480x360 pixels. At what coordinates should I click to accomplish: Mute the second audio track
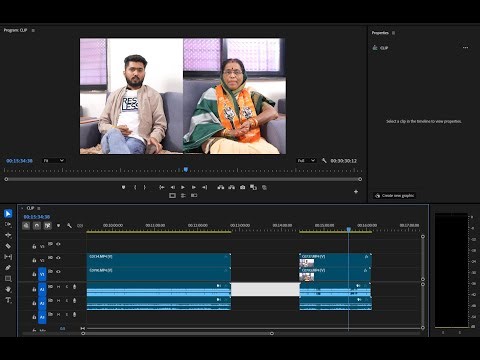58,300
